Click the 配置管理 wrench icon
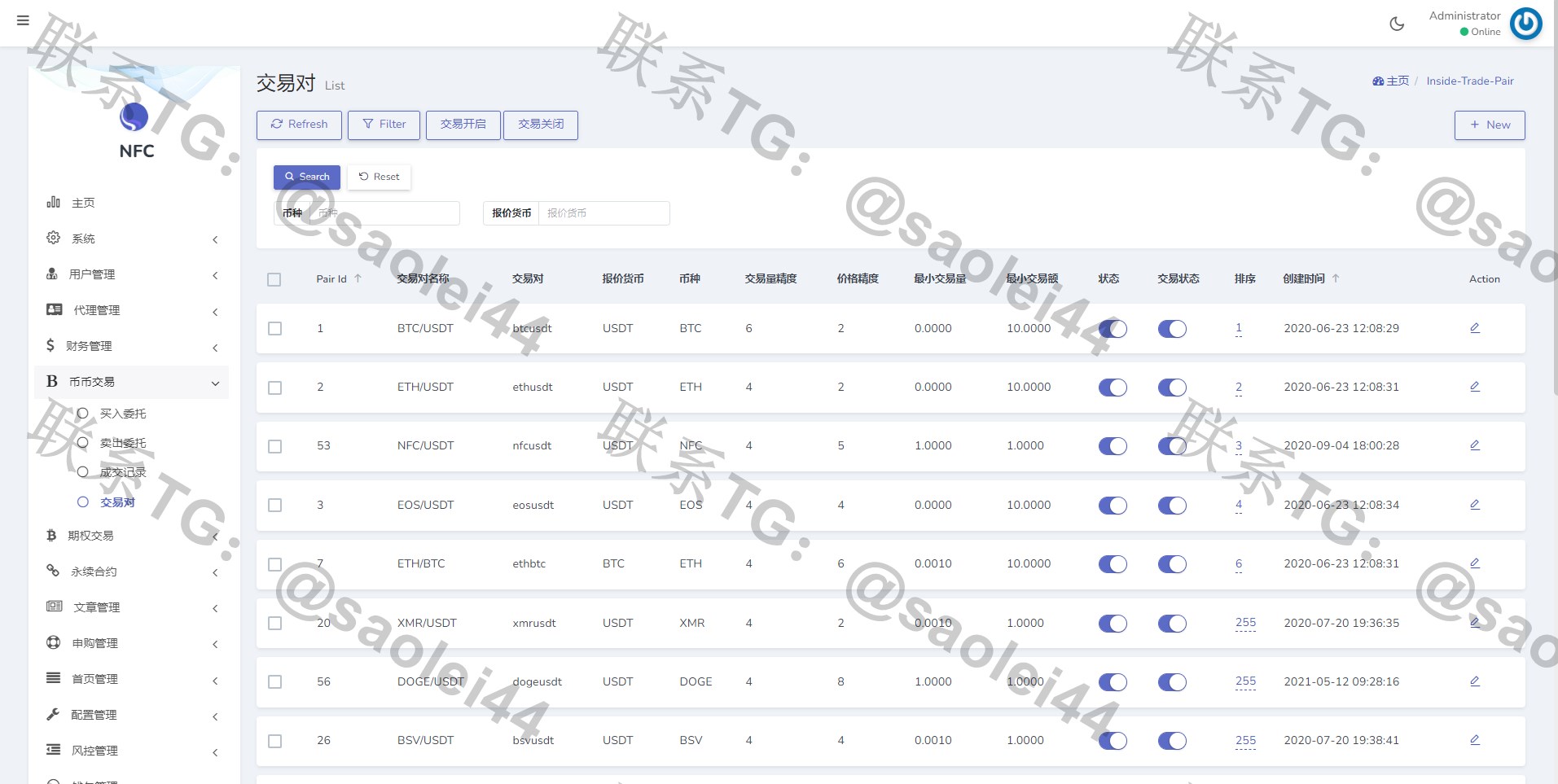1558x784 pixels. click(53, 714)
